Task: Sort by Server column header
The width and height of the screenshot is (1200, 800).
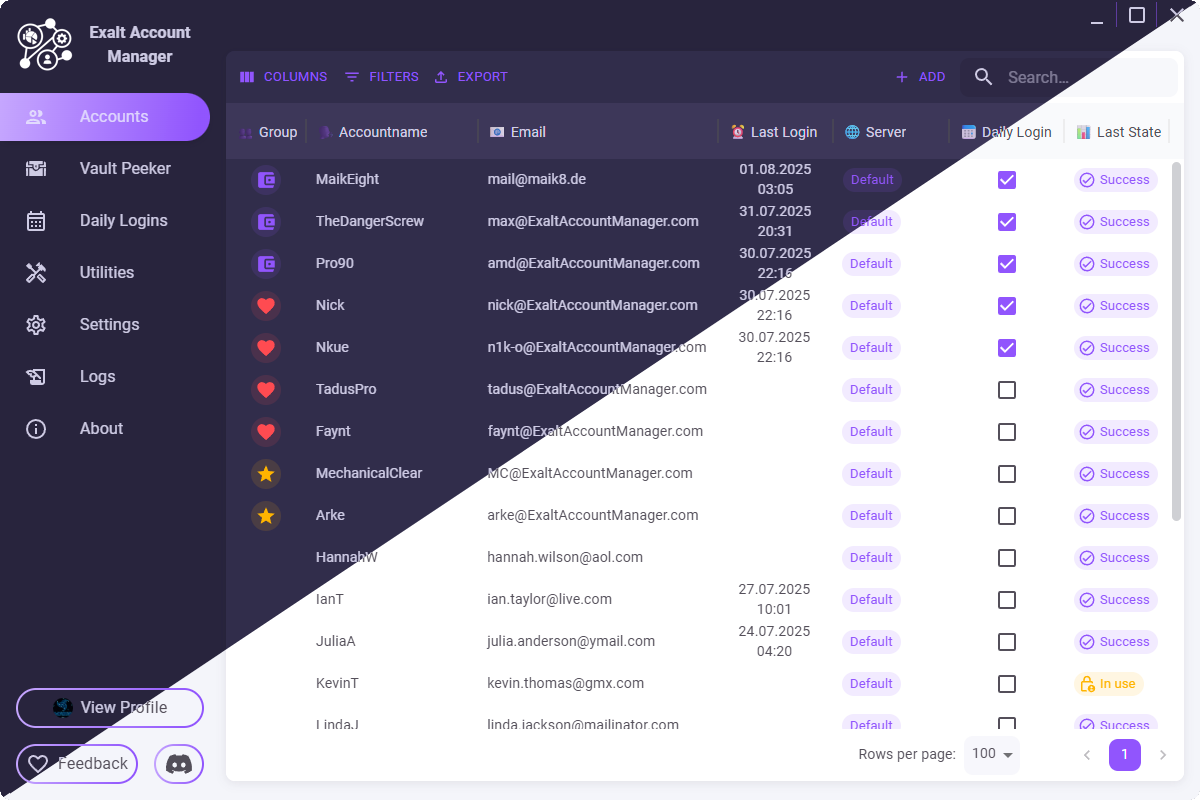Action: 875,132
